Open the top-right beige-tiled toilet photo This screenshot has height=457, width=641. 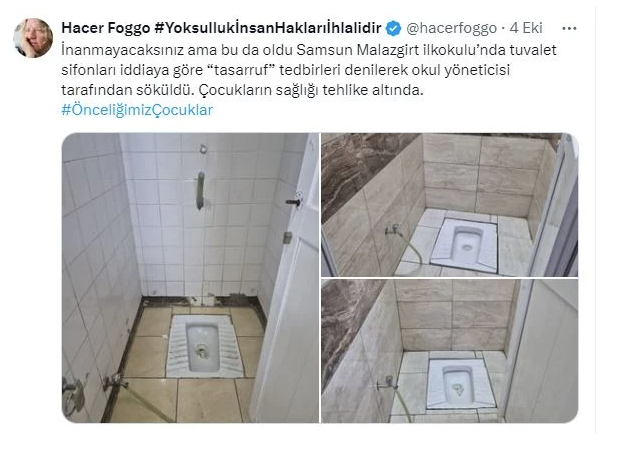click(x=450, y=205)
